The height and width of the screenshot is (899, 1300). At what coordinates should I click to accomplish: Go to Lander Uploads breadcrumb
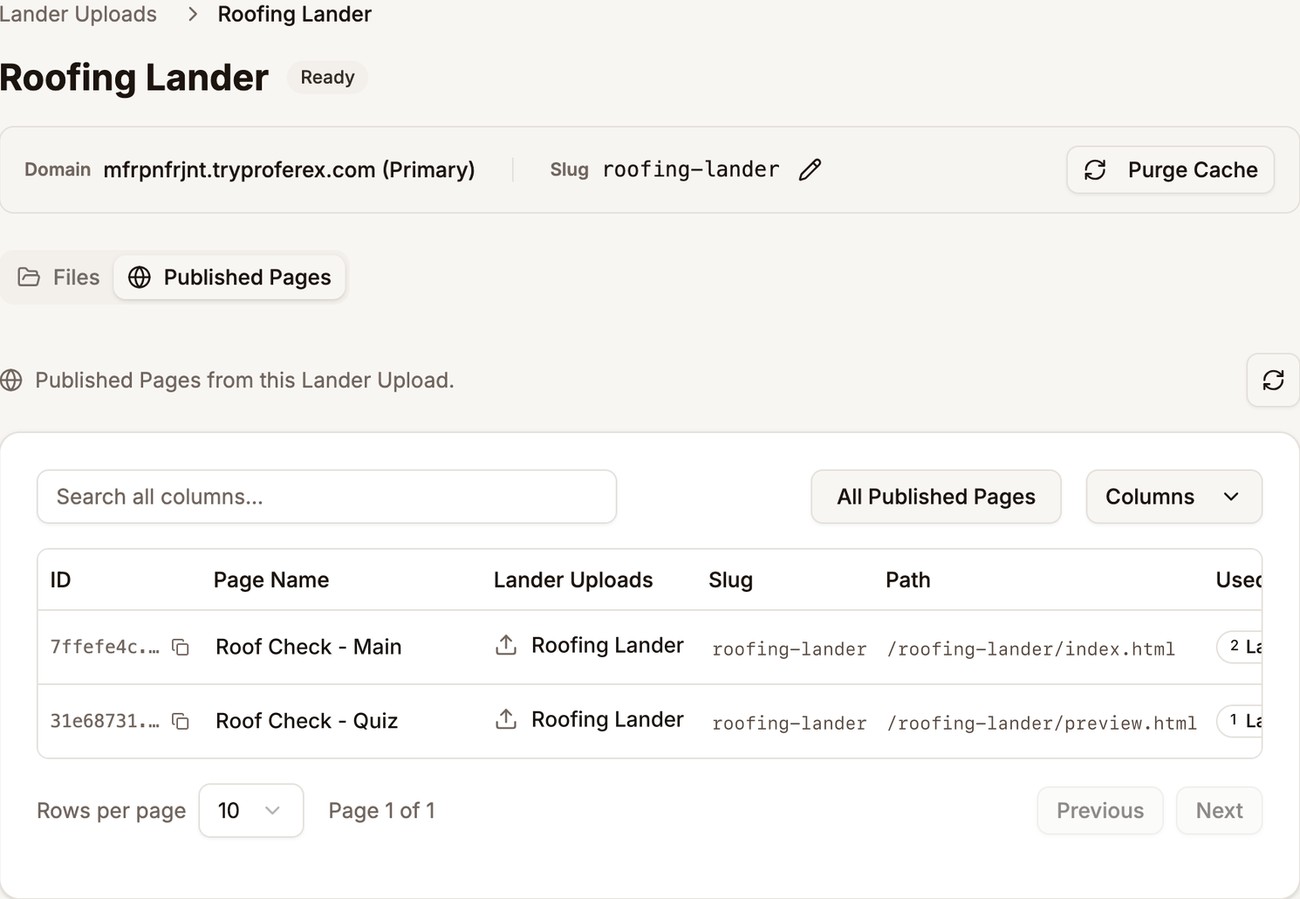click(78, 15)
